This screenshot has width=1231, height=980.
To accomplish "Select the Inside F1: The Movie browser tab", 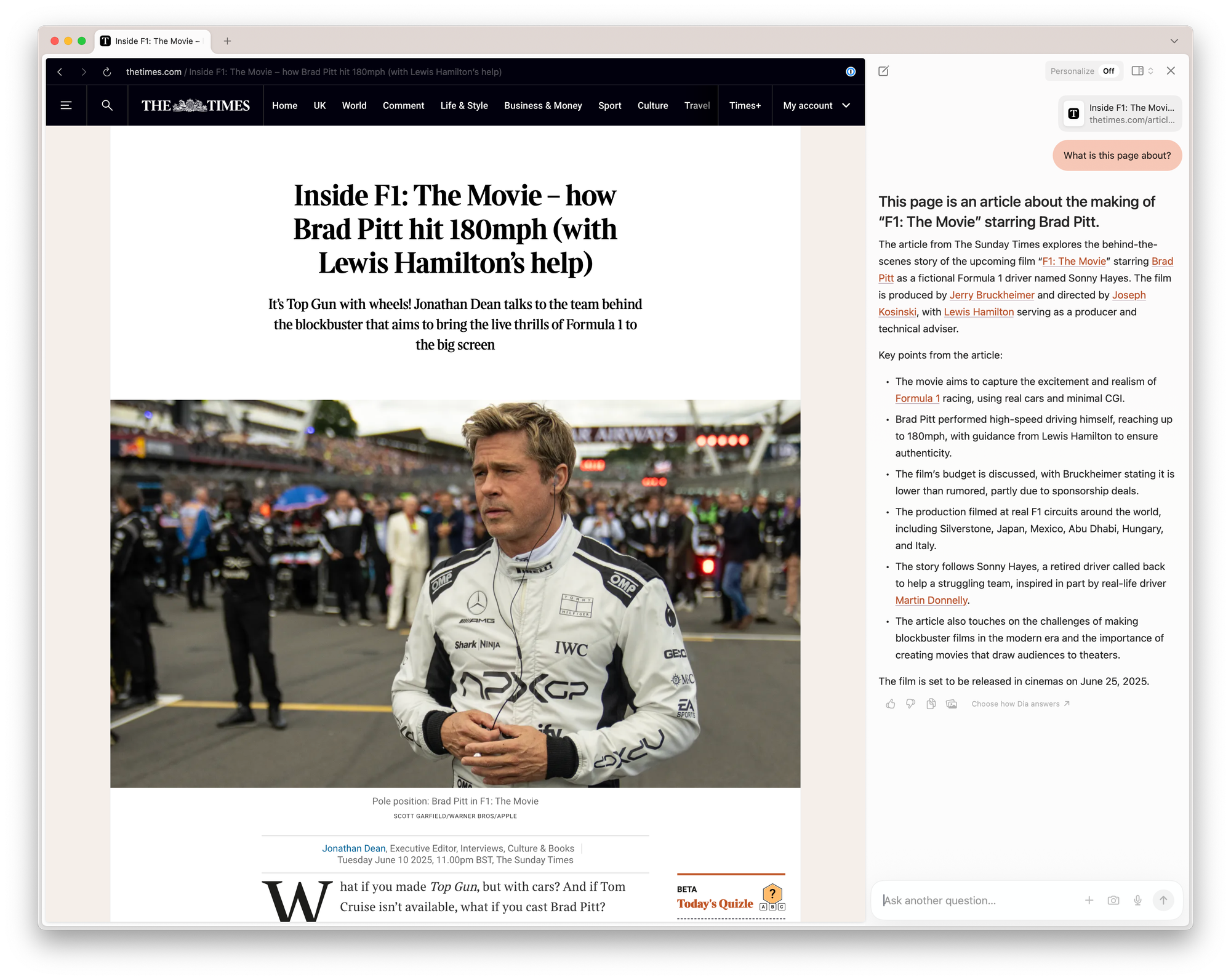I will (x=153, y=41).
